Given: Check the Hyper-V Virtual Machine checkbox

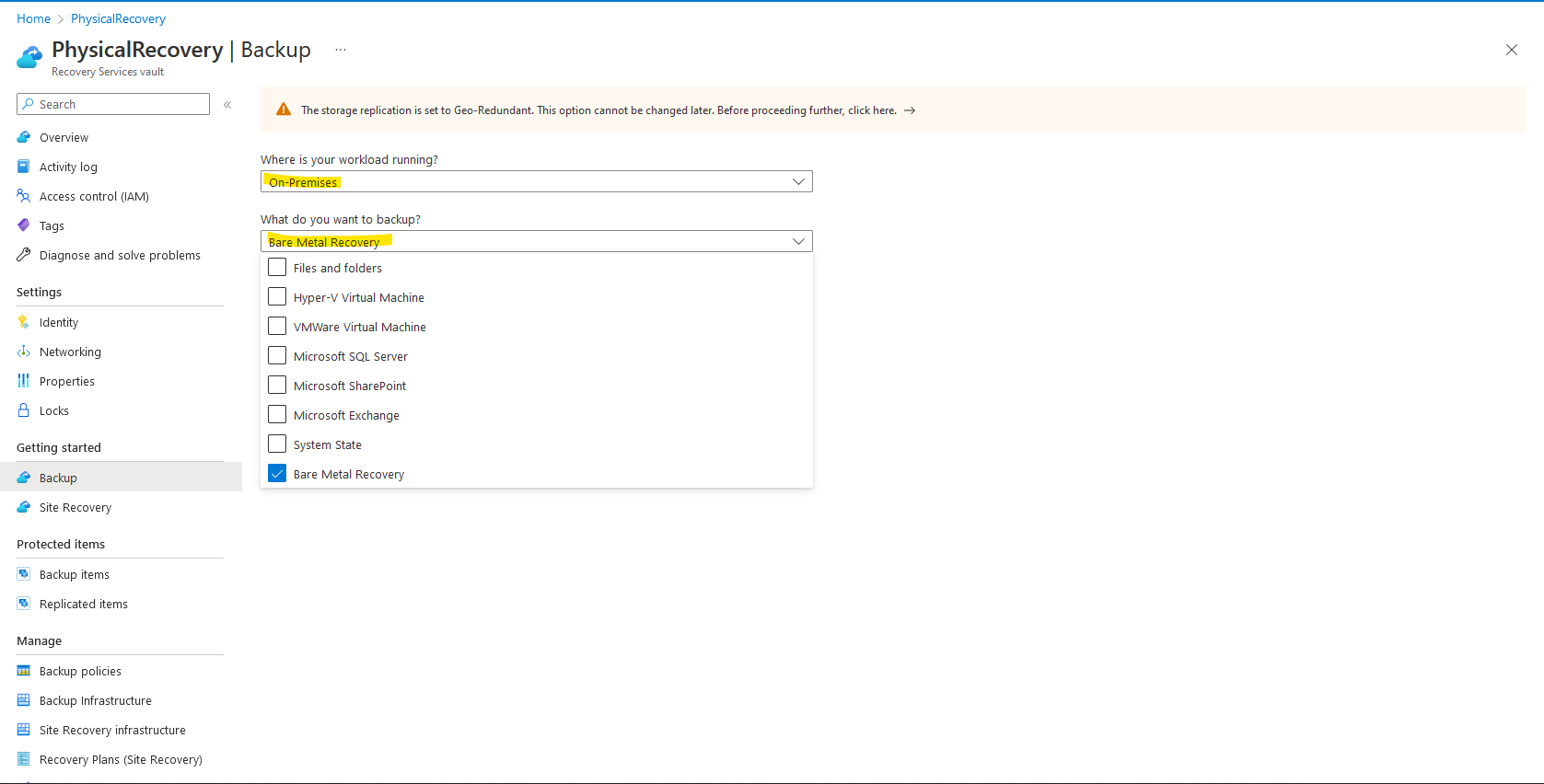Looking at the screenshot, I should pyautogui.click(x=277, y=297).
